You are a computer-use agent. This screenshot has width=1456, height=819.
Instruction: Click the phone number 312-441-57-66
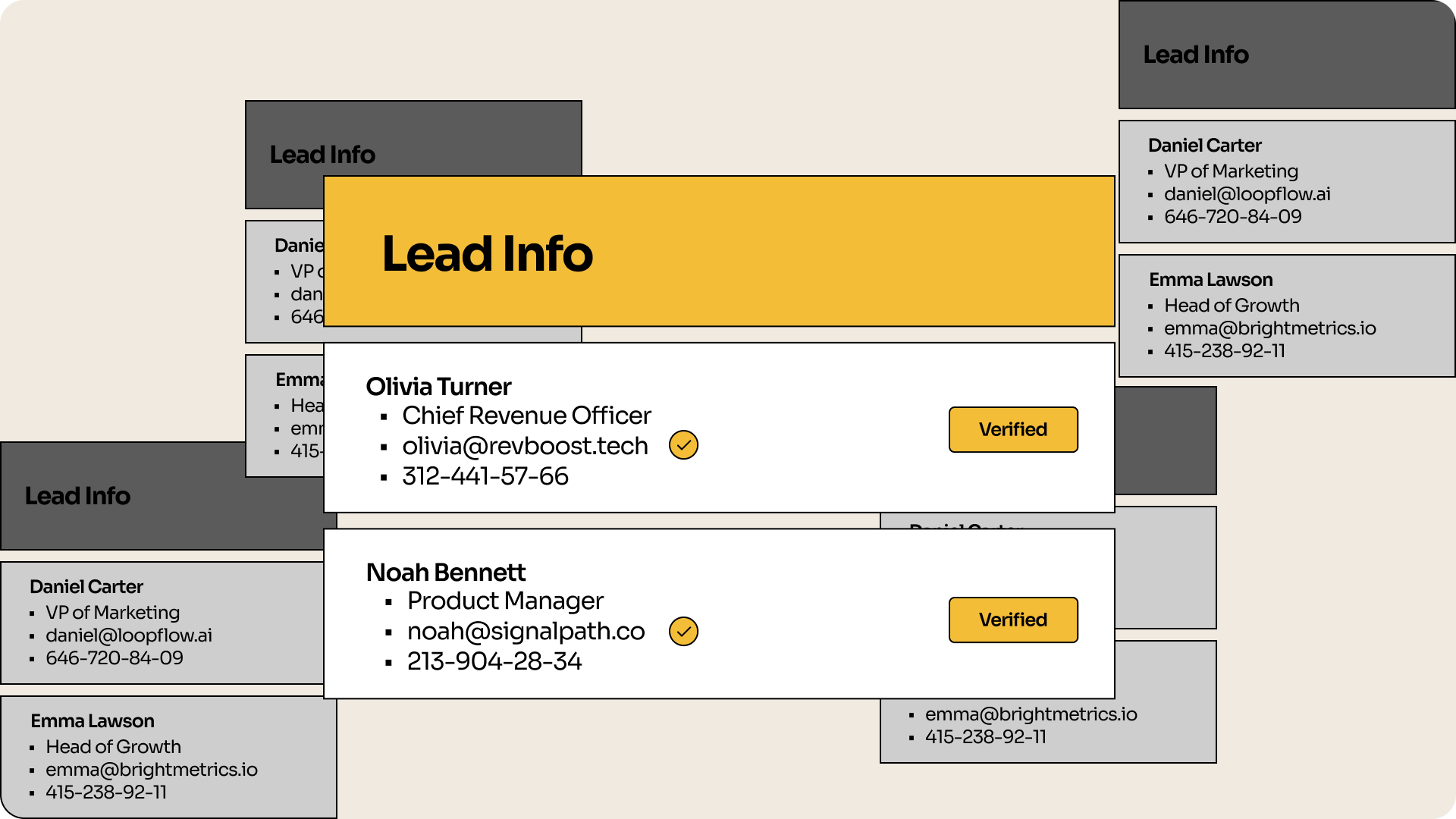click(x=485, y=476)
